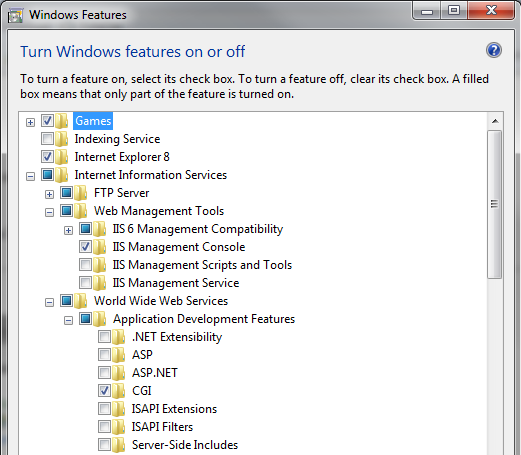Viewport: 521px width, 455px height.
Task: Click the FTP Server folder icon
Action: point(81,193)
